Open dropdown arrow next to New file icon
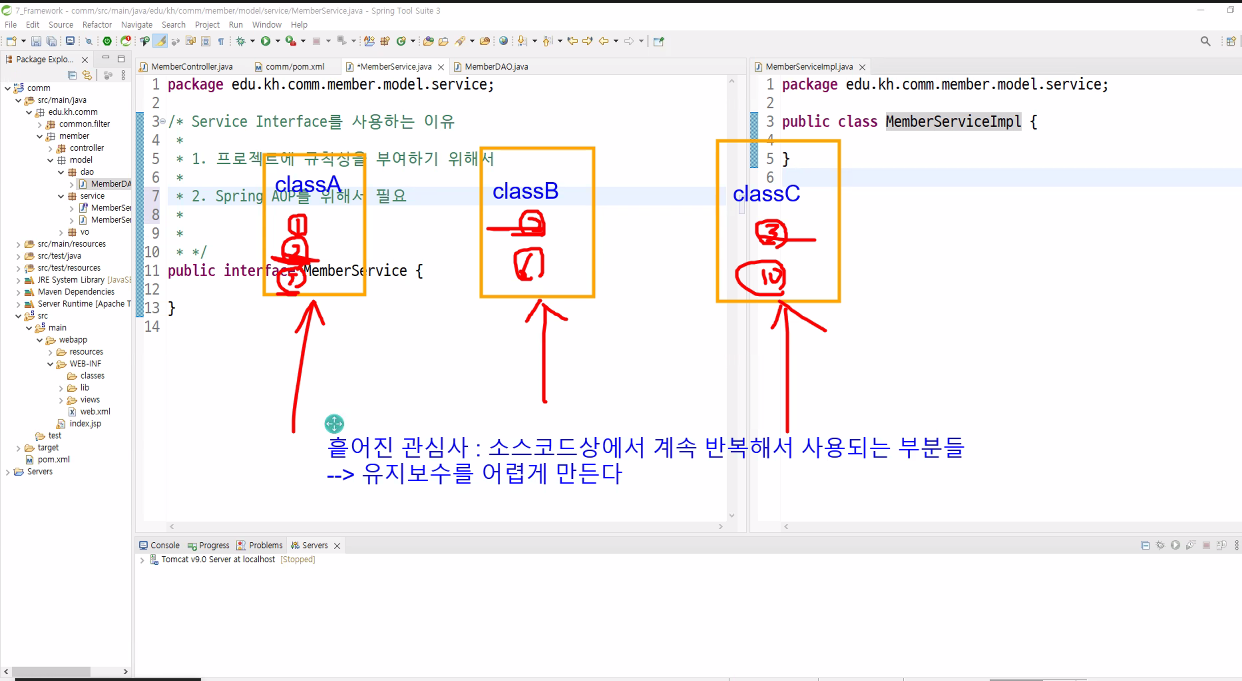 (x=23, y=41)
